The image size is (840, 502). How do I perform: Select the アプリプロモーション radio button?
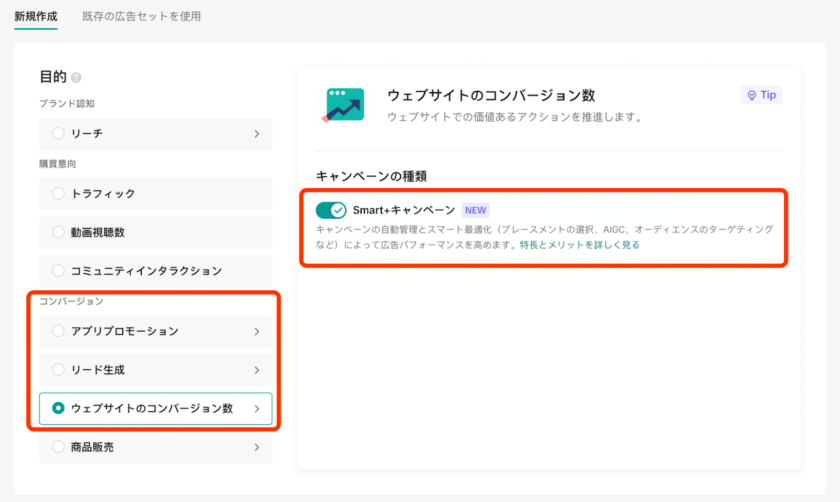(58, 331)
